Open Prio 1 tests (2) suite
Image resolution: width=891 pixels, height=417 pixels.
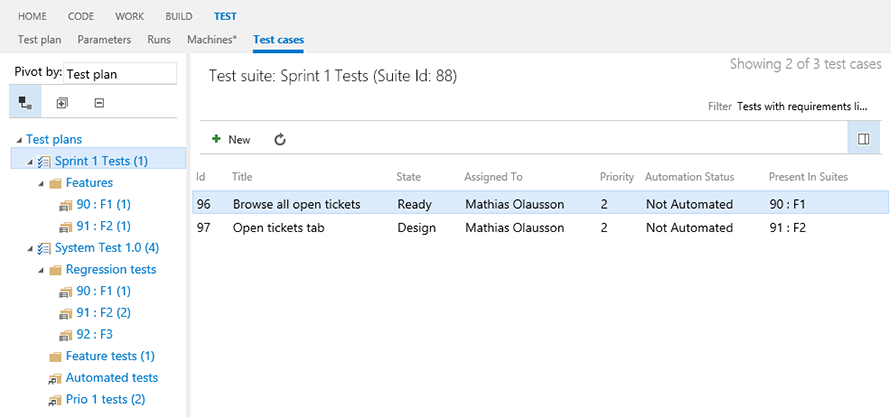point(105,400)
